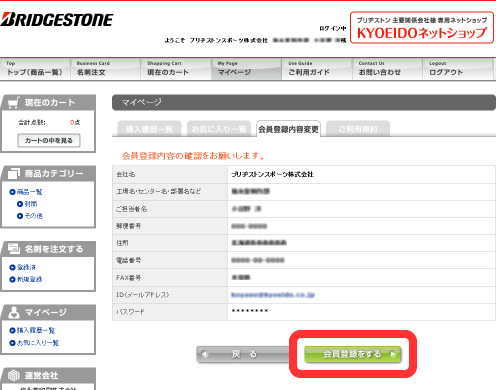Click the 郵便番号 row label
The height and width of the screenshot is (390, 496).
point(128,226)
